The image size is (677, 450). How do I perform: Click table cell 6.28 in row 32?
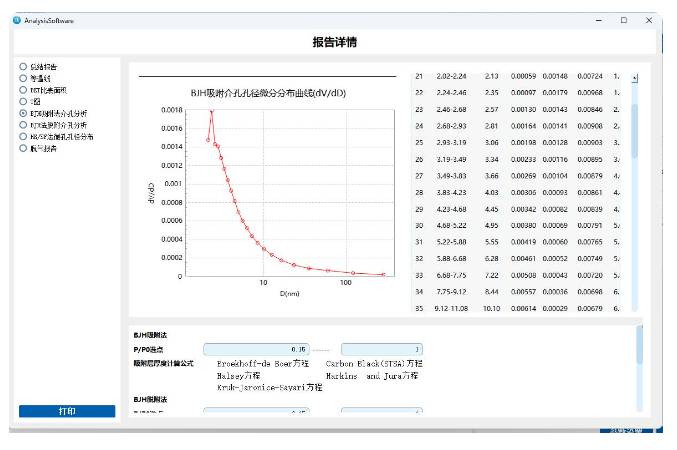491,258
